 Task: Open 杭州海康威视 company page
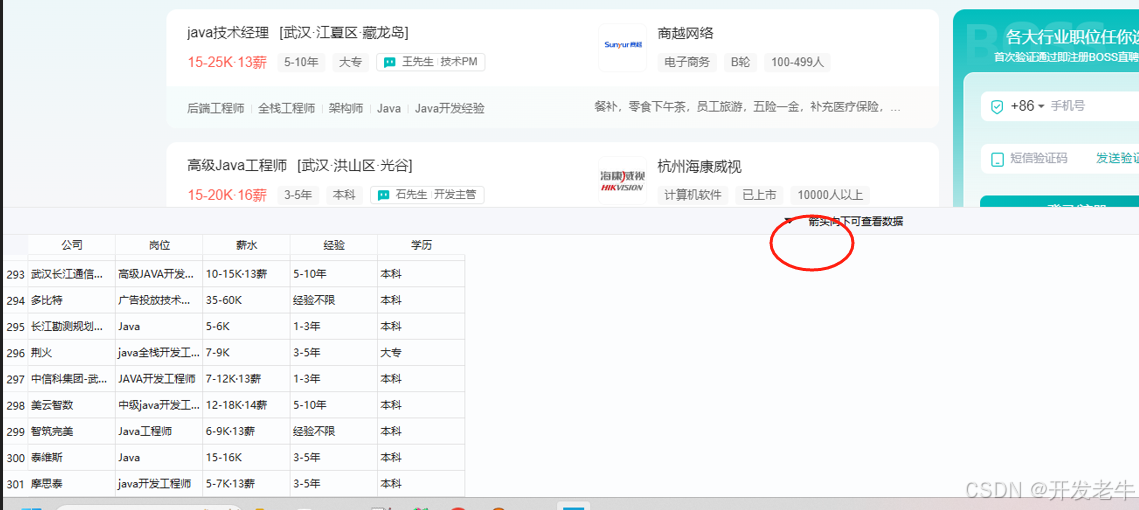(x=700, y=166)
